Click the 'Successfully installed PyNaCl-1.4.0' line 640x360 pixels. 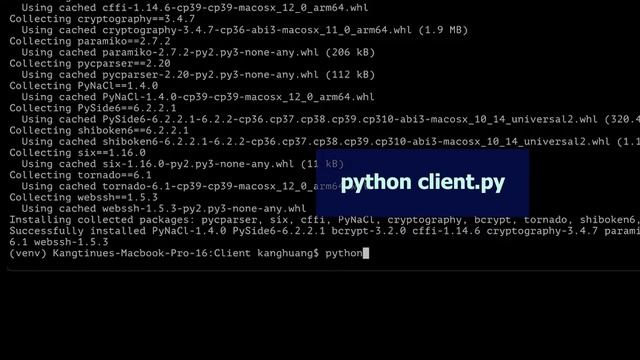(324, 231)
